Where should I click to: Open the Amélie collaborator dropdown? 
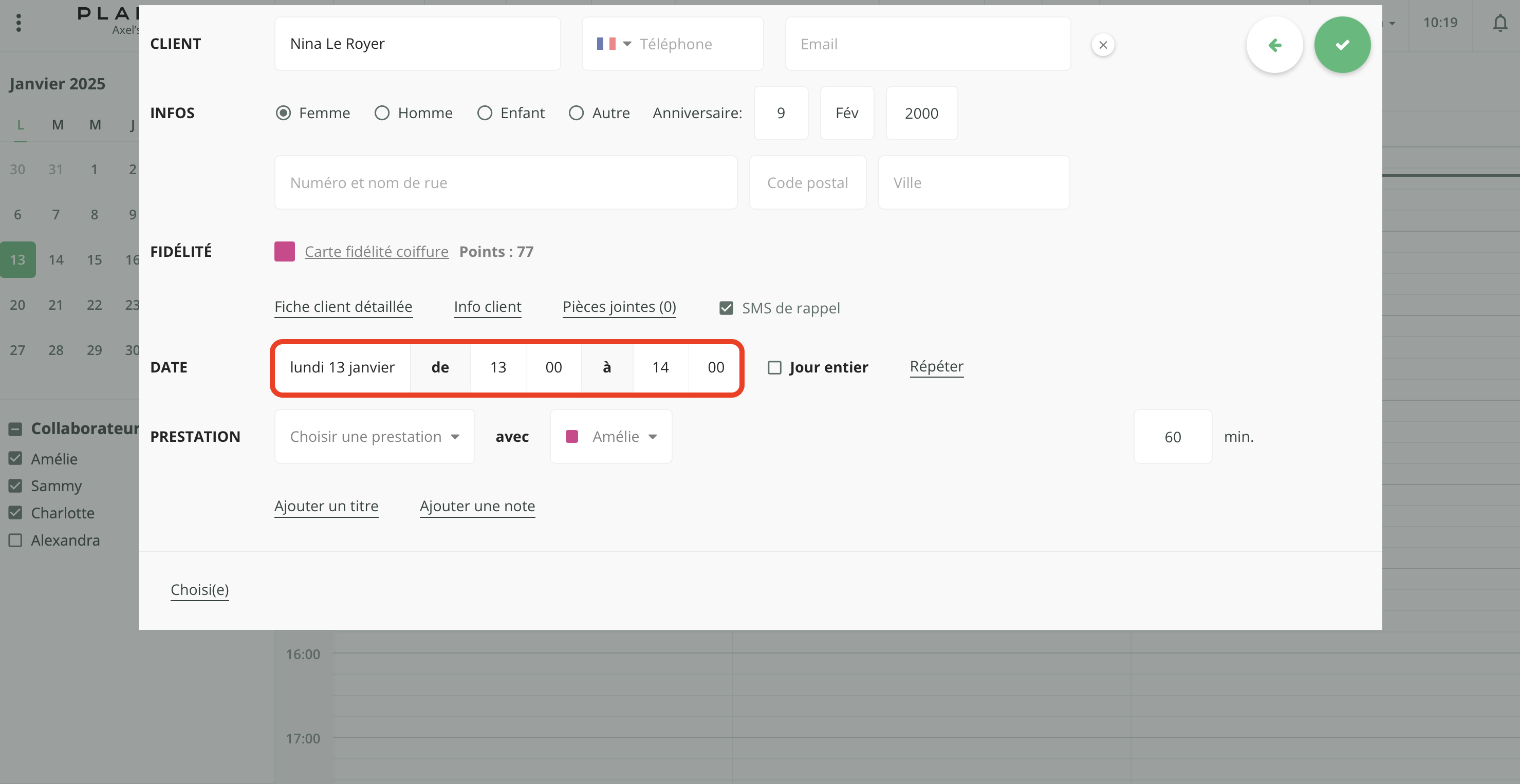[653, 437]
